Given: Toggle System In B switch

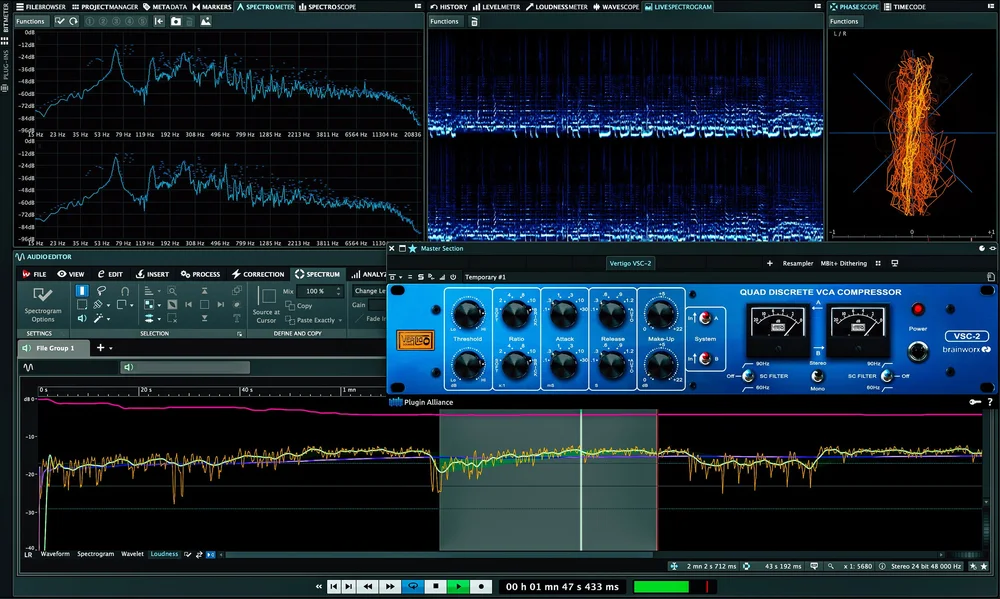Looking at the screenshot, I should pos(705,359).
